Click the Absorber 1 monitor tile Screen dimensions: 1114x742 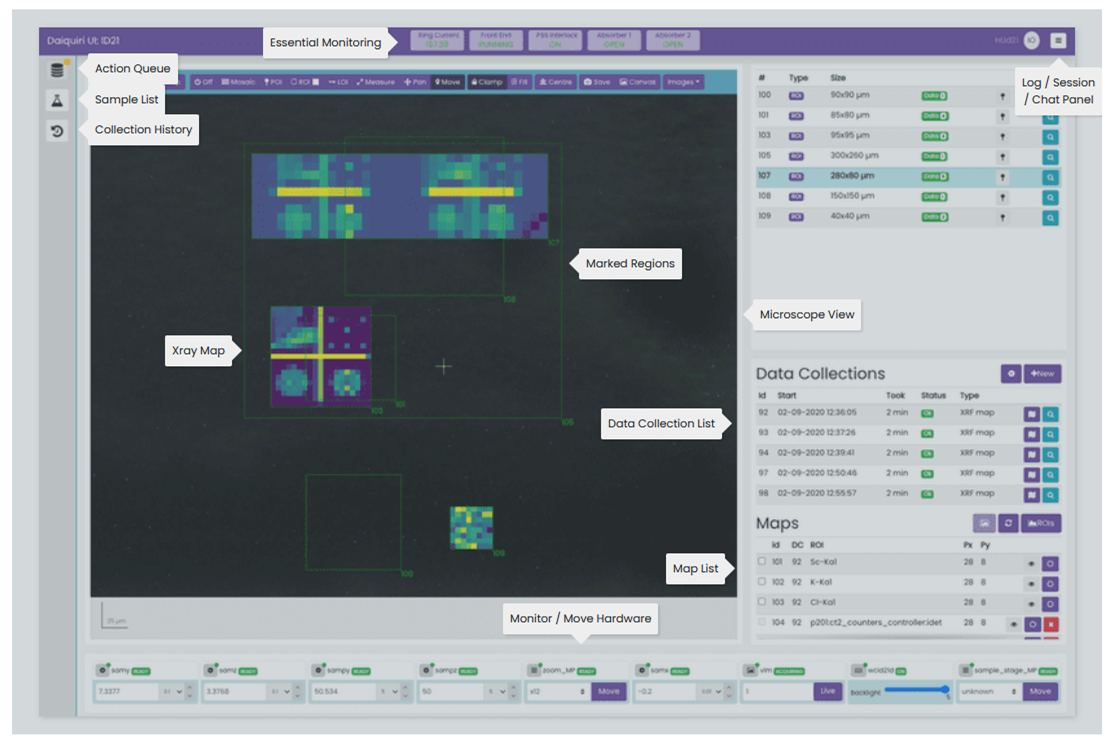click(614, 40)
